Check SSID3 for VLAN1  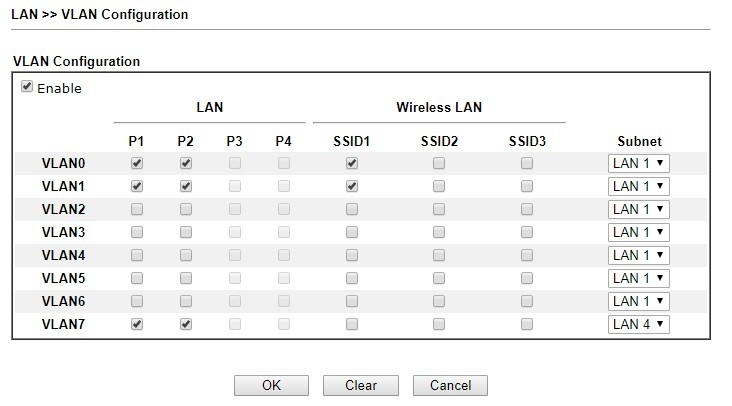point(527,186)
